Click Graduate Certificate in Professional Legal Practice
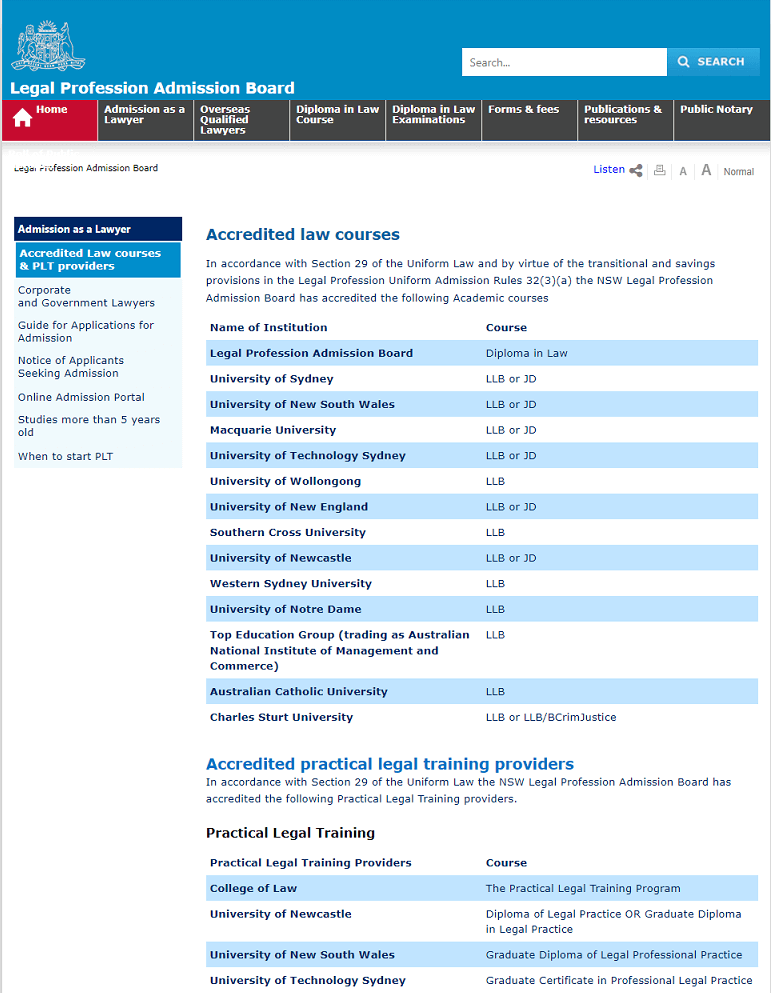 click(619, 980)
